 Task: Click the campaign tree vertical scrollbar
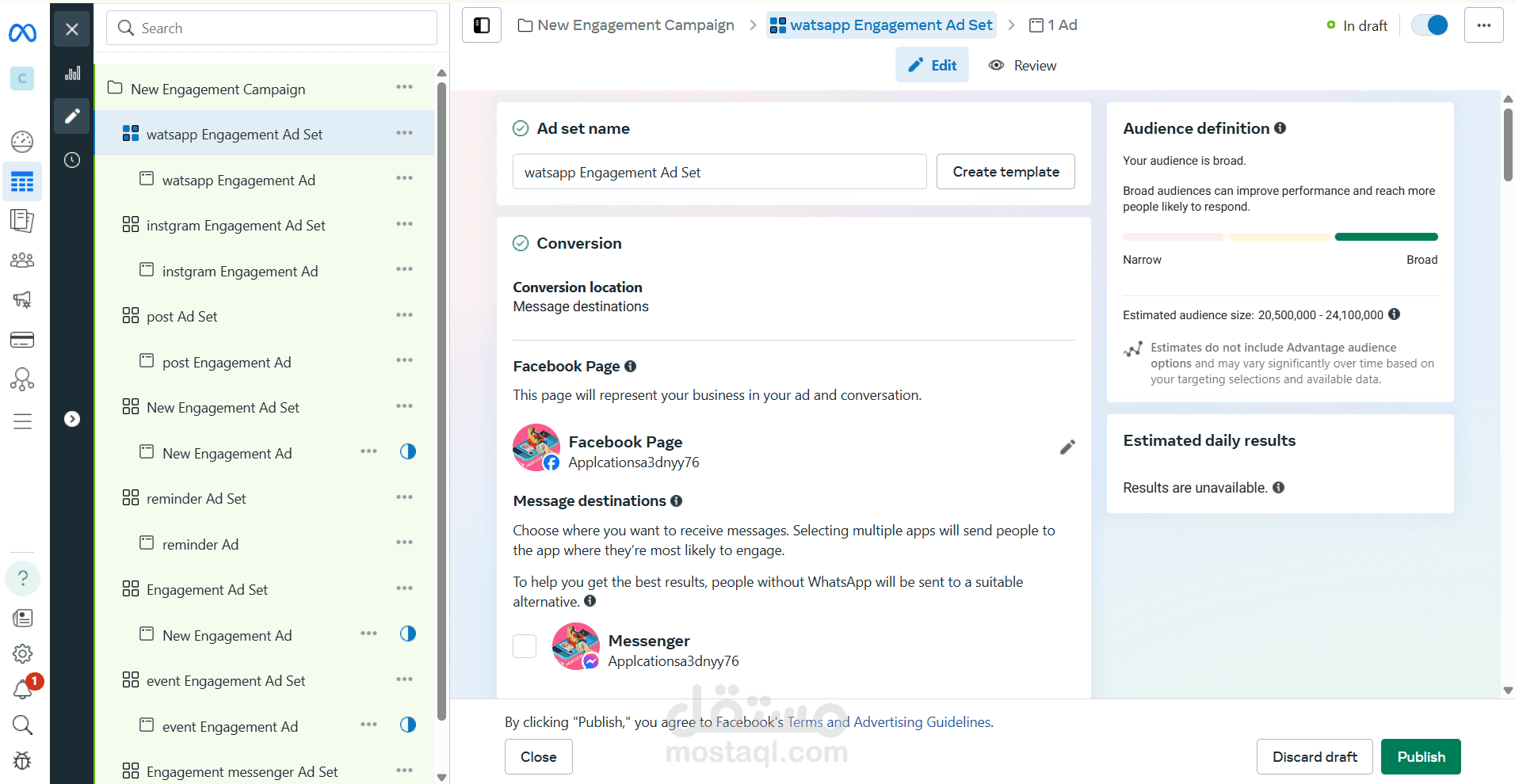(x=442, y=400)
